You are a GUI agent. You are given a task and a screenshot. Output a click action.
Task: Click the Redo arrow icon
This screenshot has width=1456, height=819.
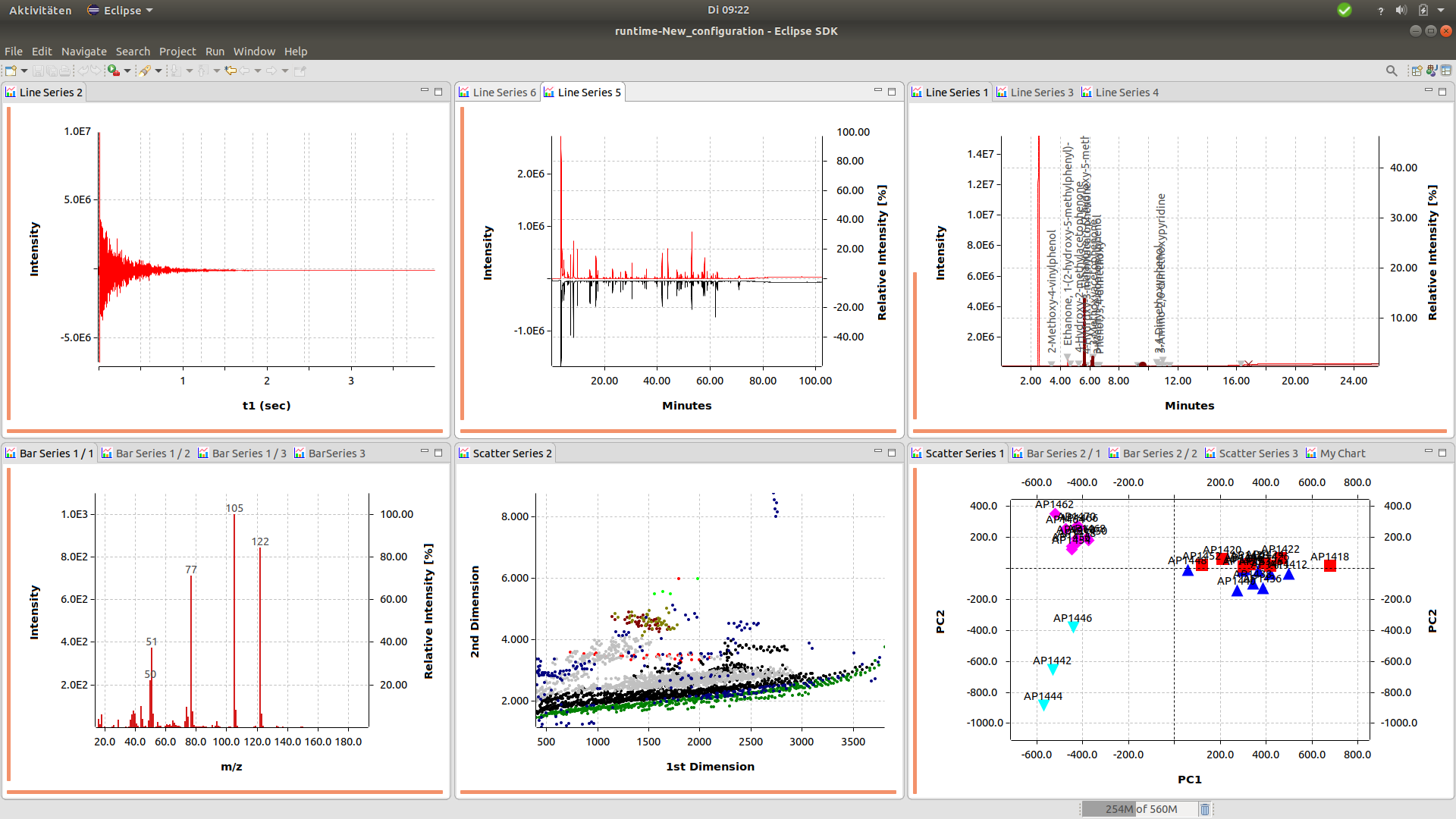click(x=96, y=71)
